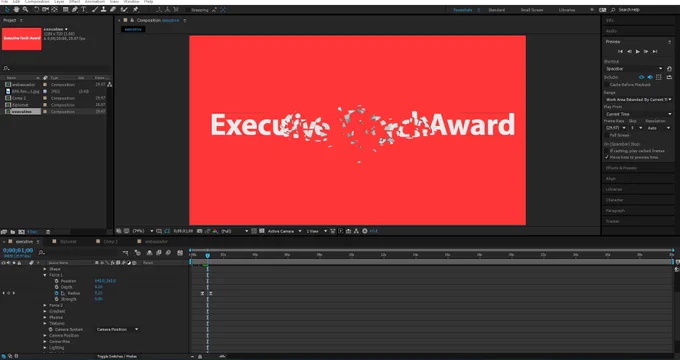Play the preview

[638, 52]
